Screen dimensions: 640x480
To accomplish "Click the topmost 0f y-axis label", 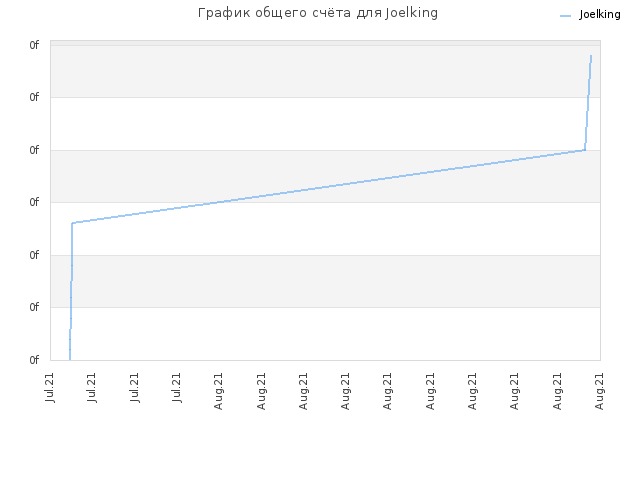I will pos(34,45).
